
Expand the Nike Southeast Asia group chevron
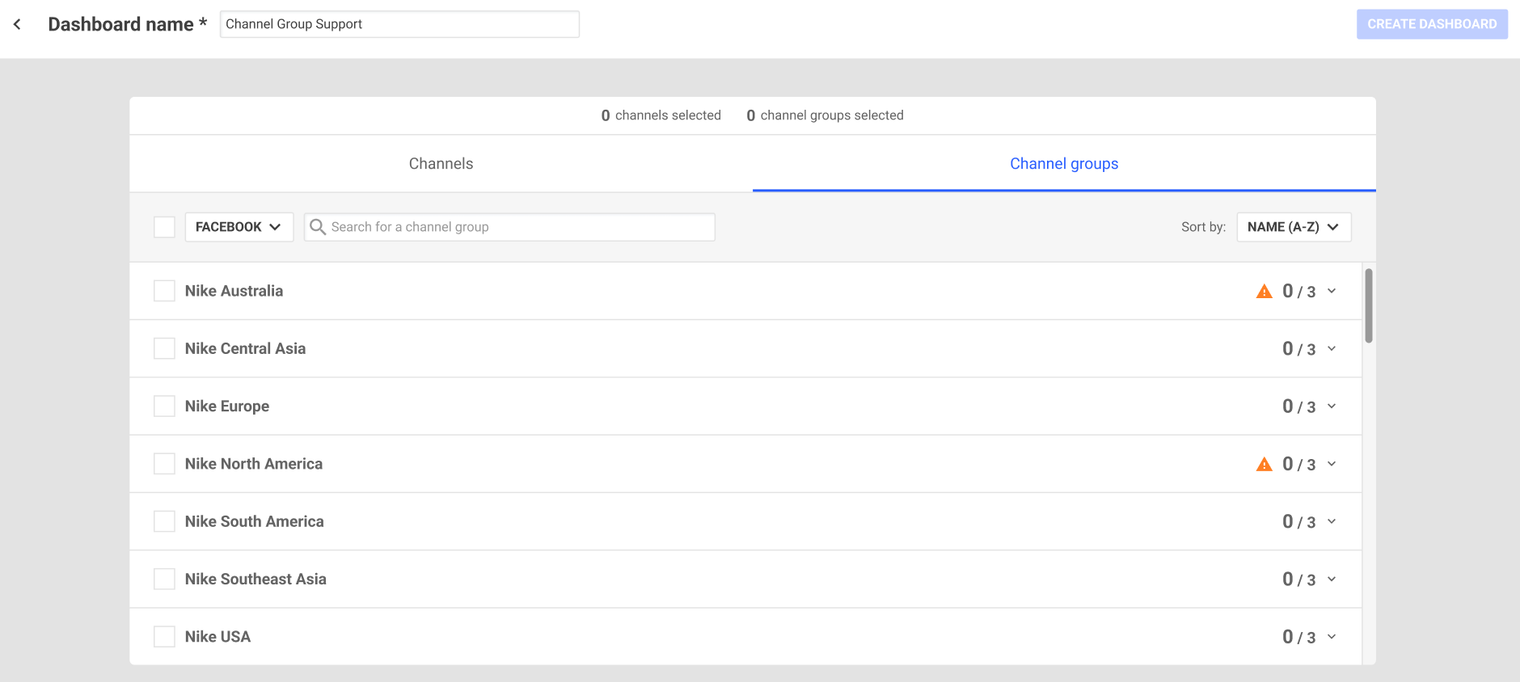(1332, 579)
